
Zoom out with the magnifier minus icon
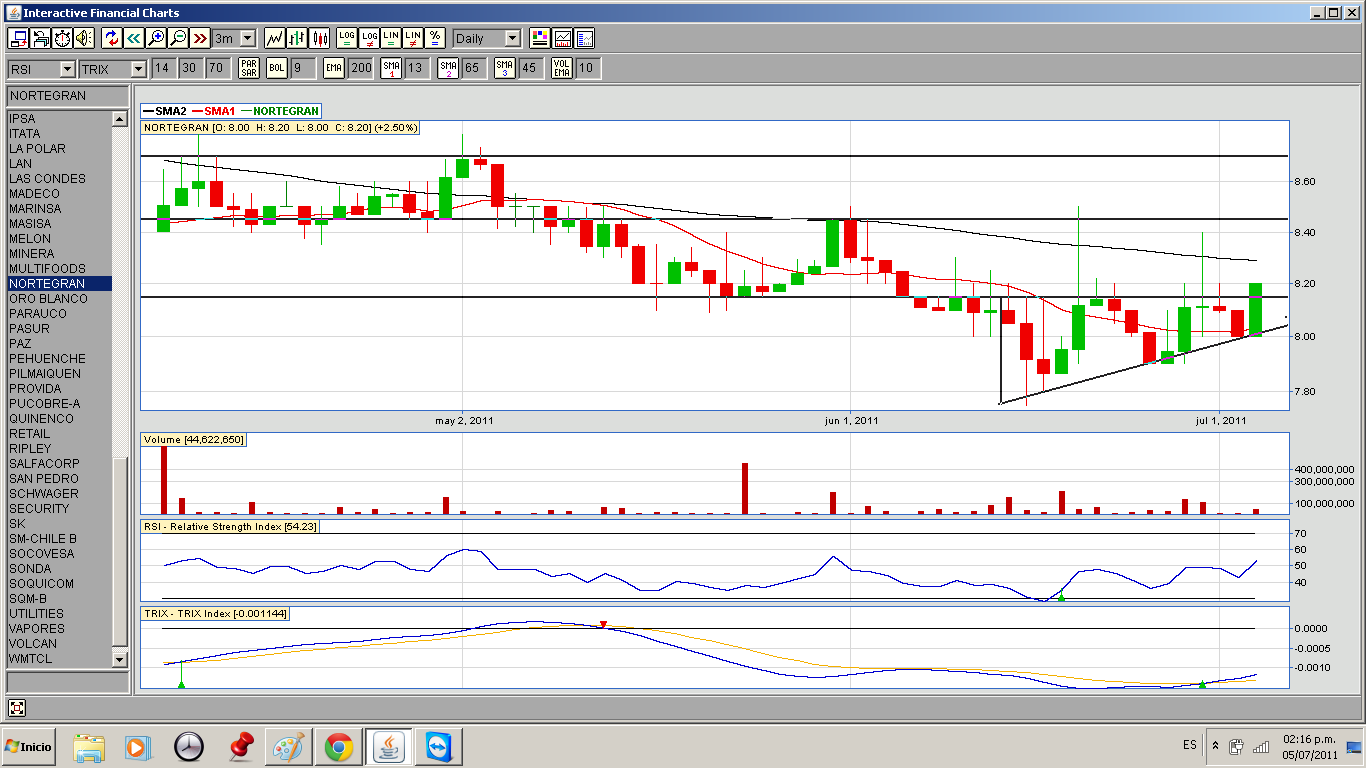pos(178,38)
